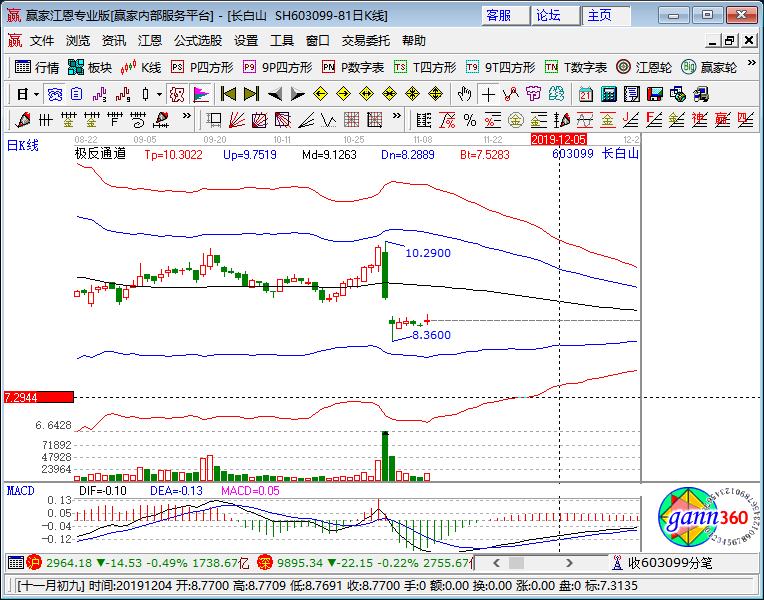764x600 pixels.
Task: Open the 行情 quotes view
Action: click(x=37, y=67)
